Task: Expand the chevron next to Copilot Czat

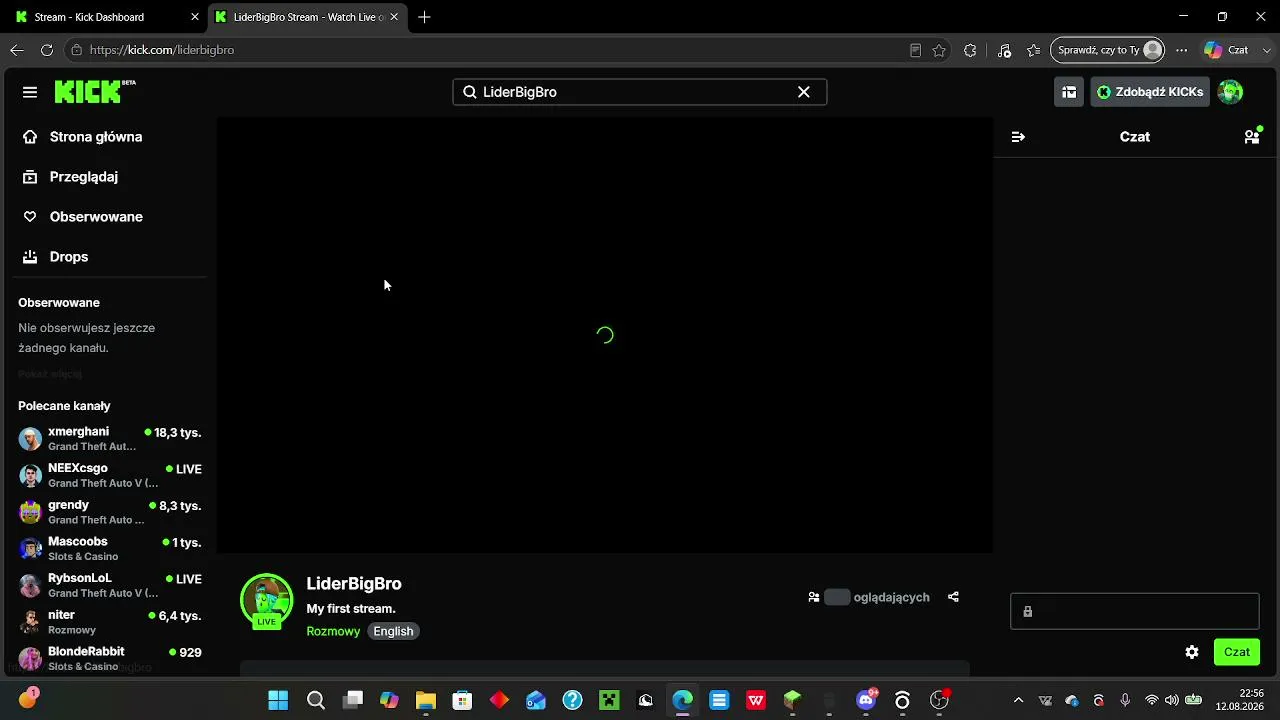Action: pos(1267,50)
